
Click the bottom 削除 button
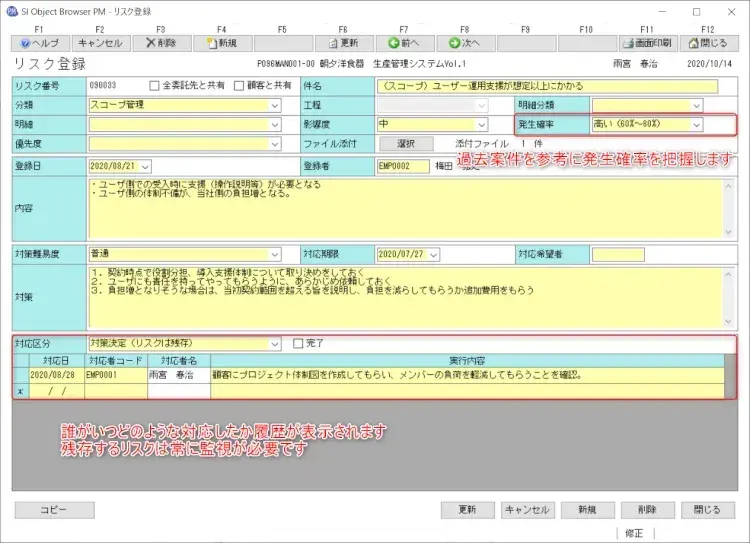648,510
